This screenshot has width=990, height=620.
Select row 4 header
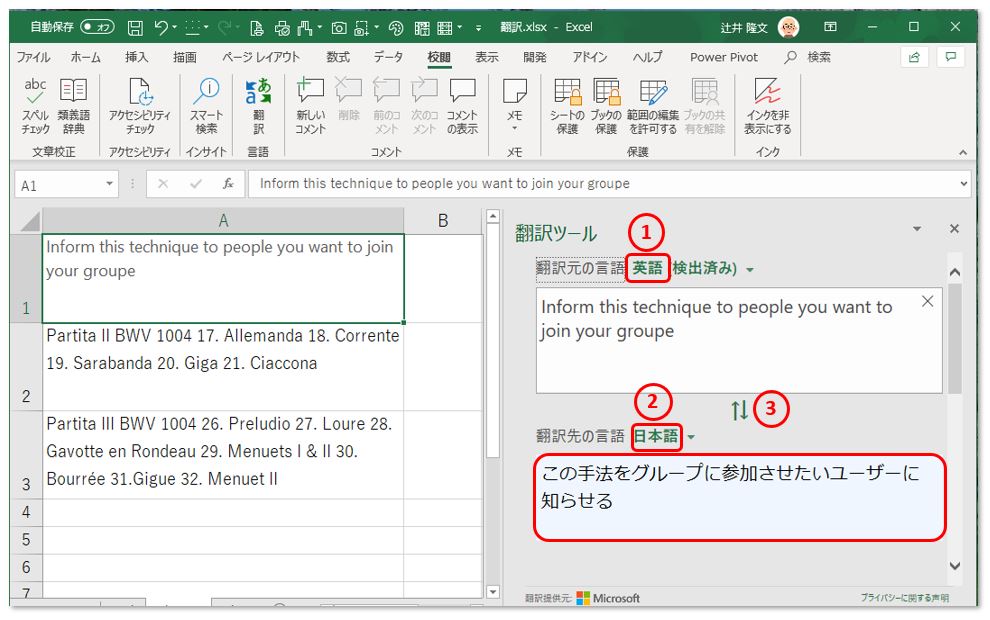tap(26, 512)
